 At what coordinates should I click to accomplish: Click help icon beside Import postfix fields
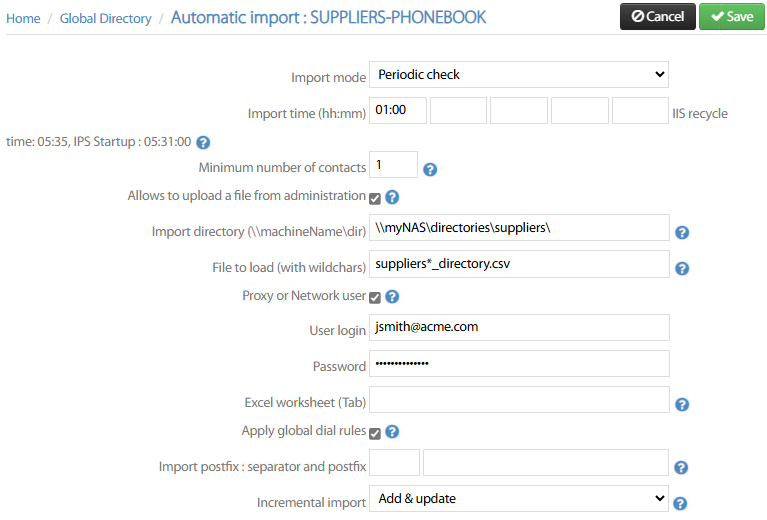tap(682, 467)
